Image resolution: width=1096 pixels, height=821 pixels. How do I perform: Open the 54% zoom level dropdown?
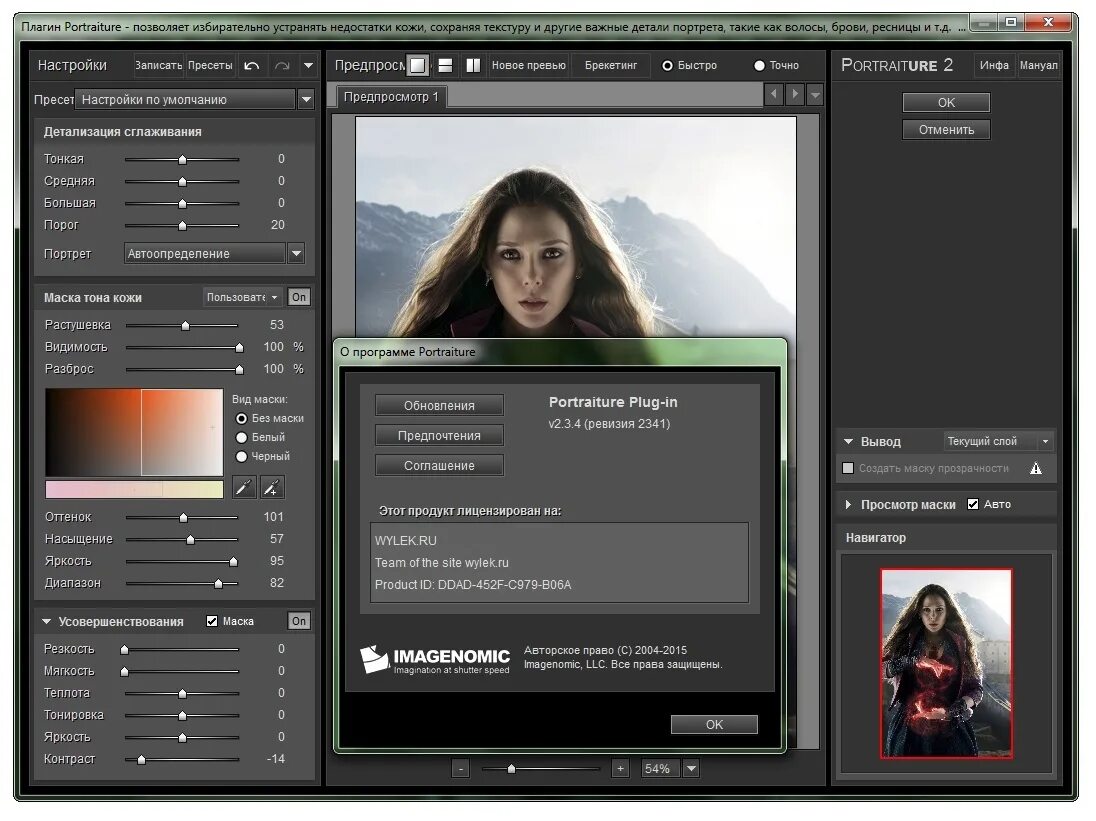point(691,769)
